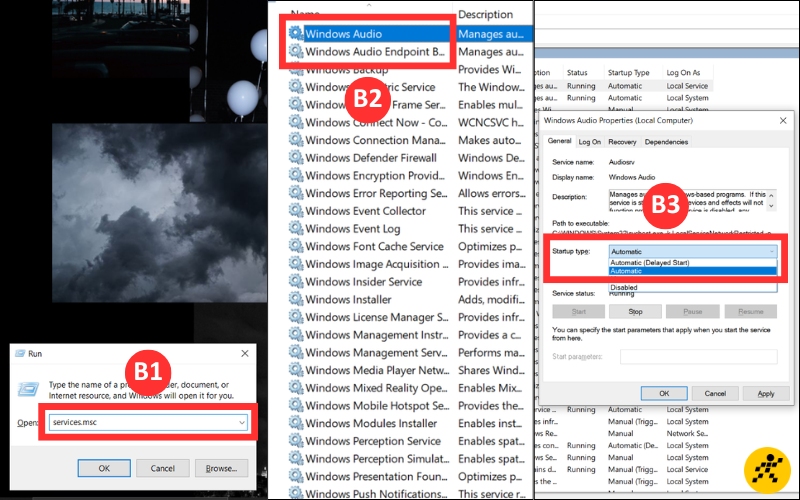The image size is (800, 500).
Task: Click the Windows Event Collector gear icon
Action: [x=295, y=211]
